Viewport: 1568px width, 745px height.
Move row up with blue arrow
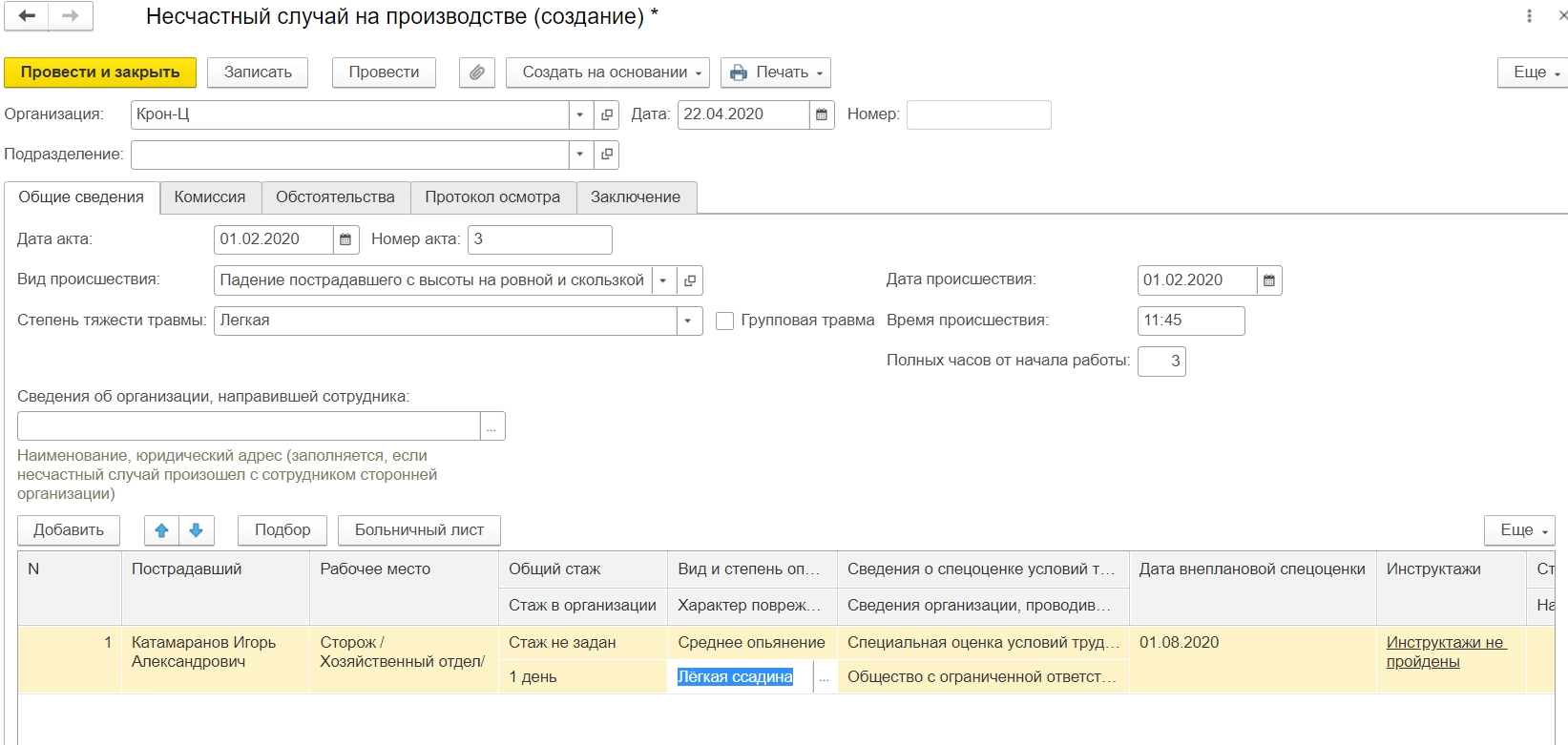[x=161, y=530]
